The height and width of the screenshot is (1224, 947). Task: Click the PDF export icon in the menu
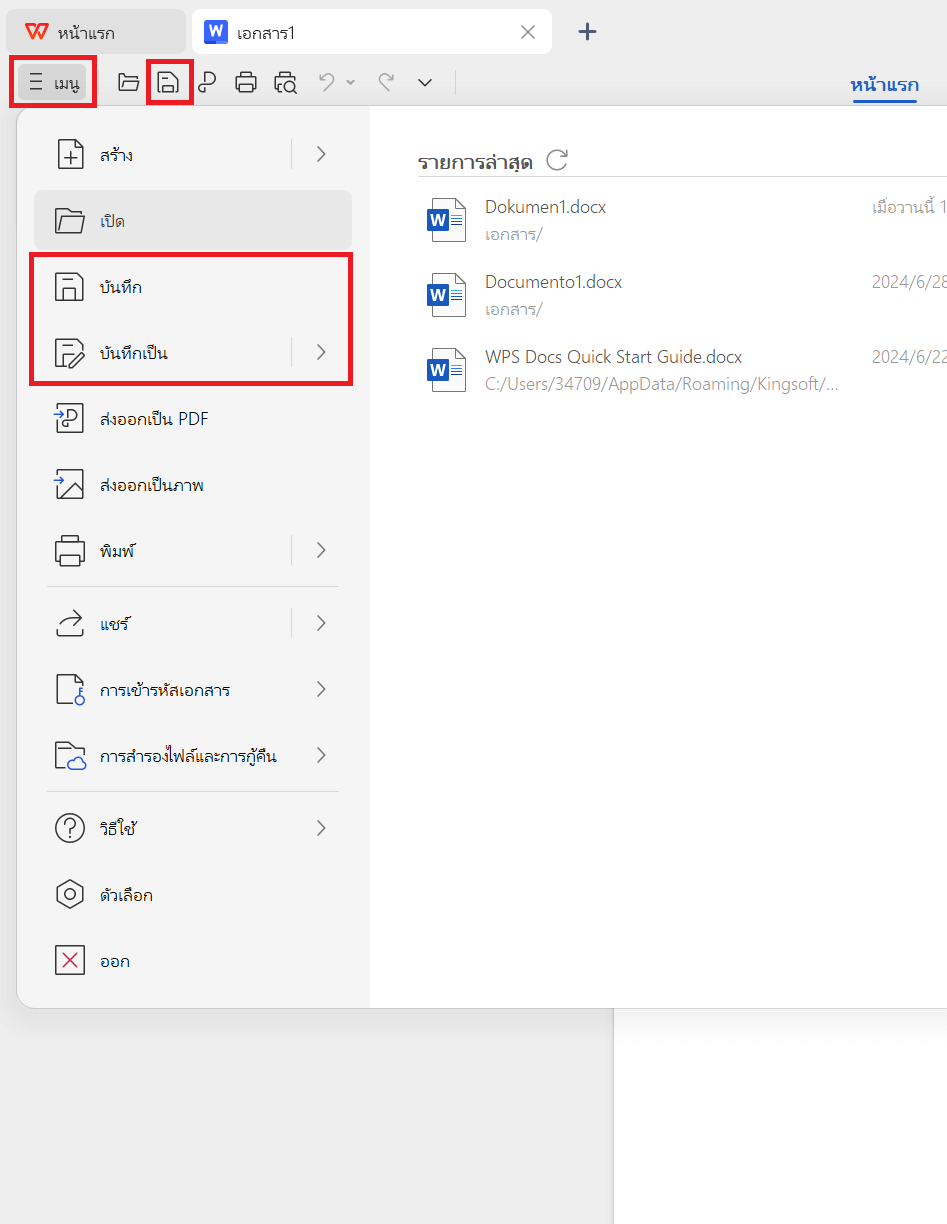pos(69,419)
